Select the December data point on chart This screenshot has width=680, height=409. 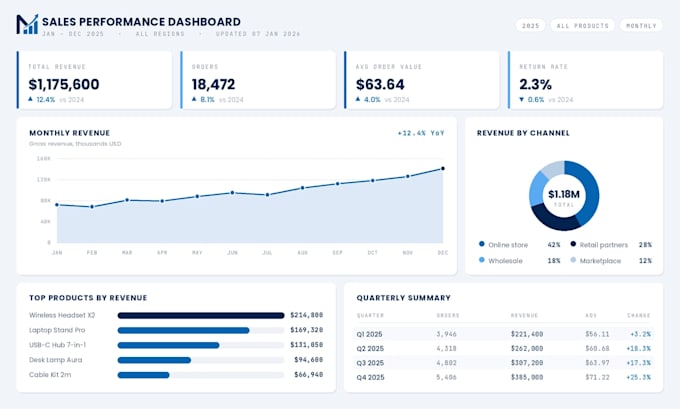[443, 168]
